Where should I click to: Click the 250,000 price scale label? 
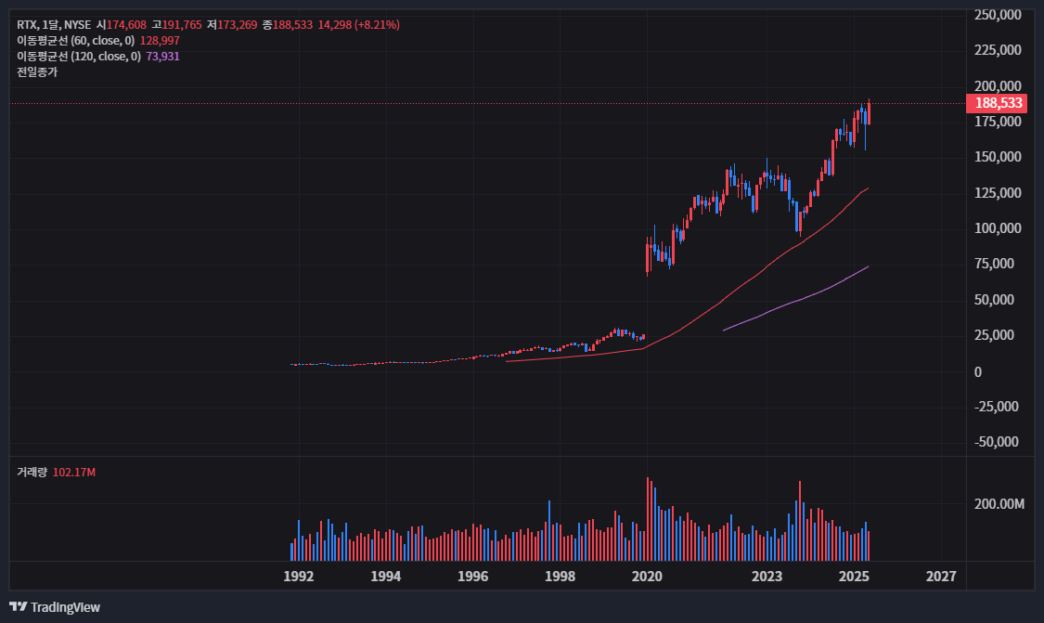coord(997,15)
